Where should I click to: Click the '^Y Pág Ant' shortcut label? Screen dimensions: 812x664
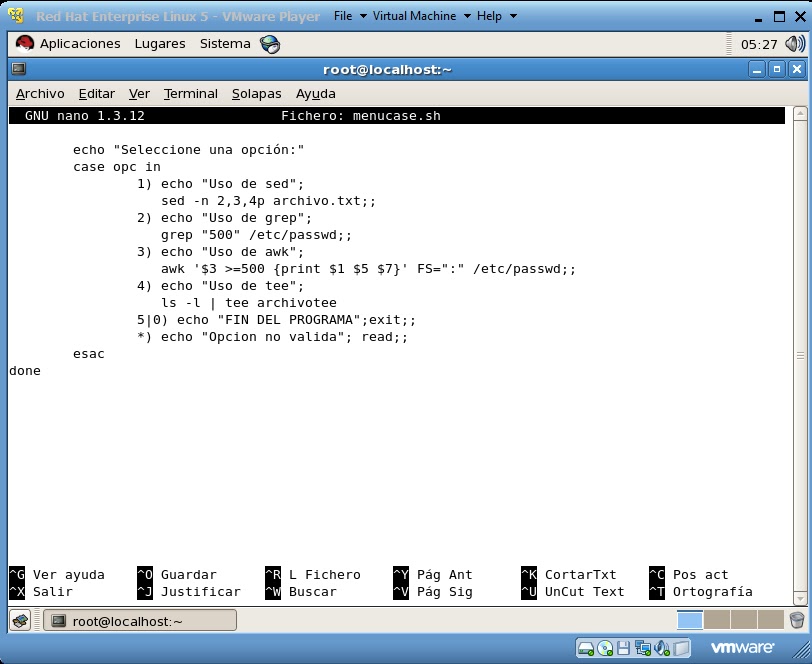[433, 574]
